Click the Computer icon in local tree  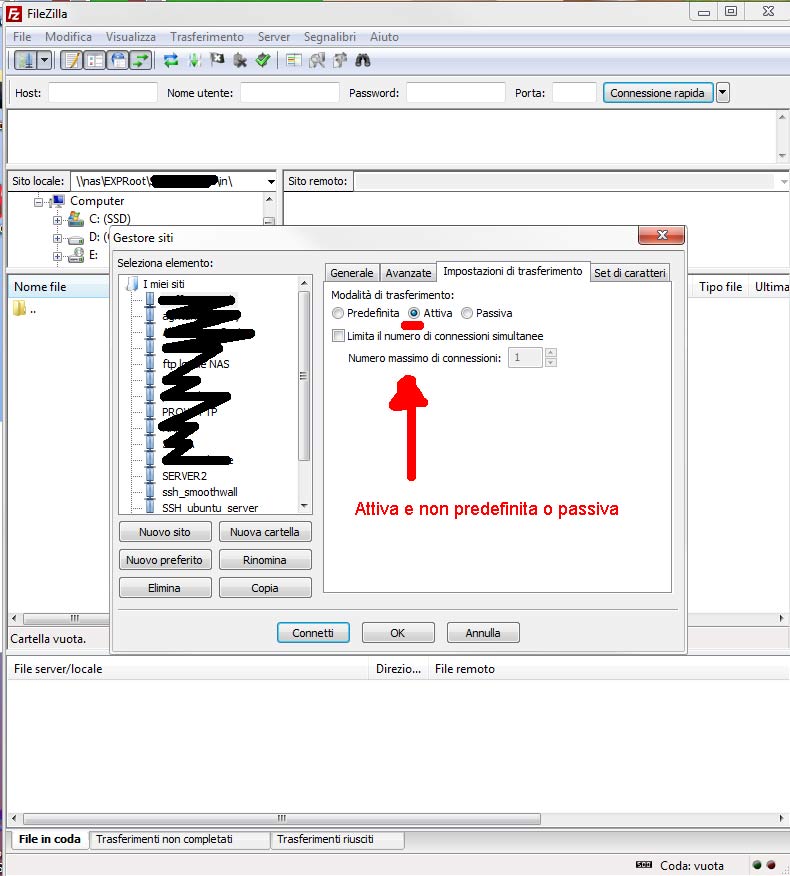(x=58, y=201)
